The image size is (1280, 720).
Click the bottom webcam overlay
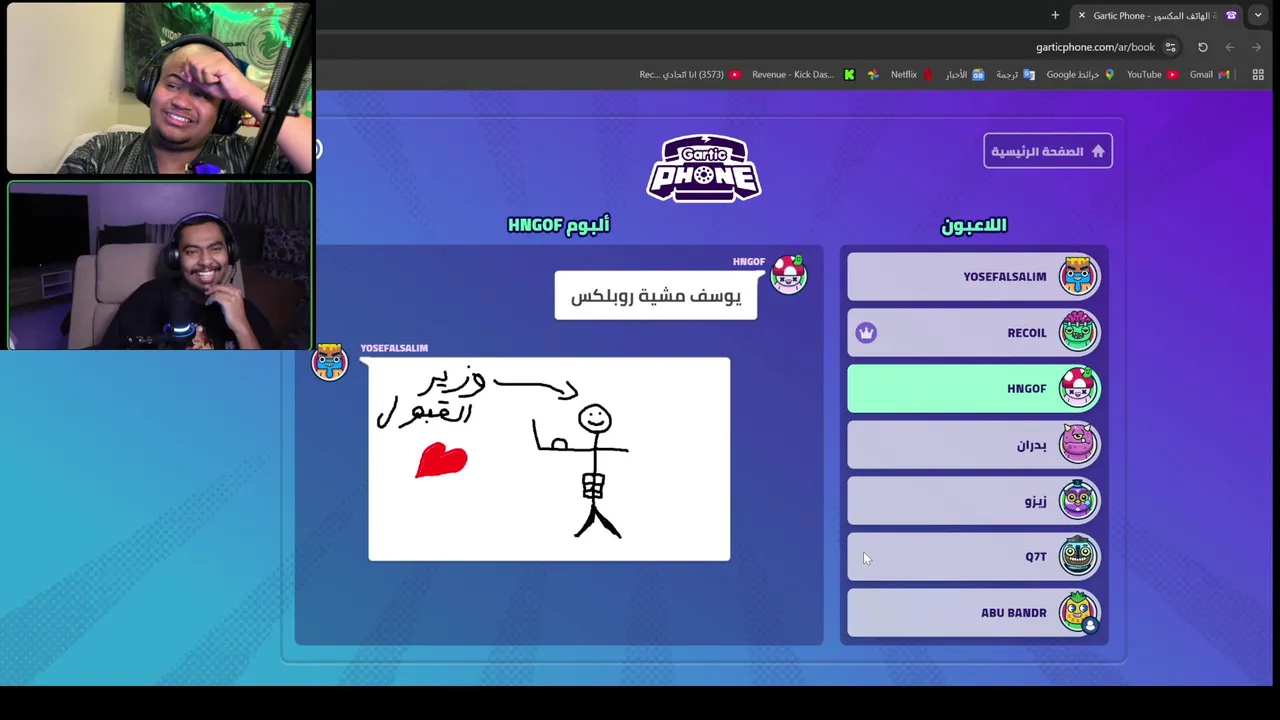159,265
